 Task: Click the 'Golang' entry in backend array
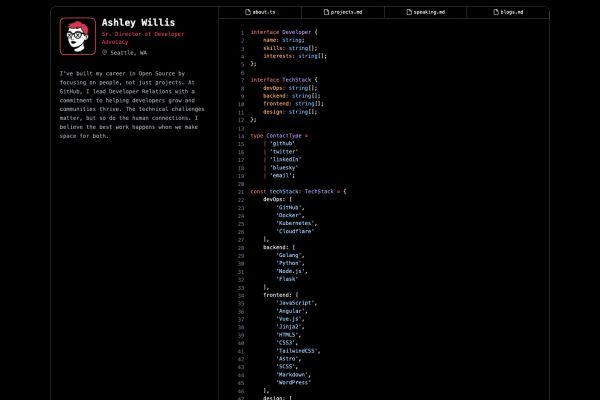click(289, 255)
